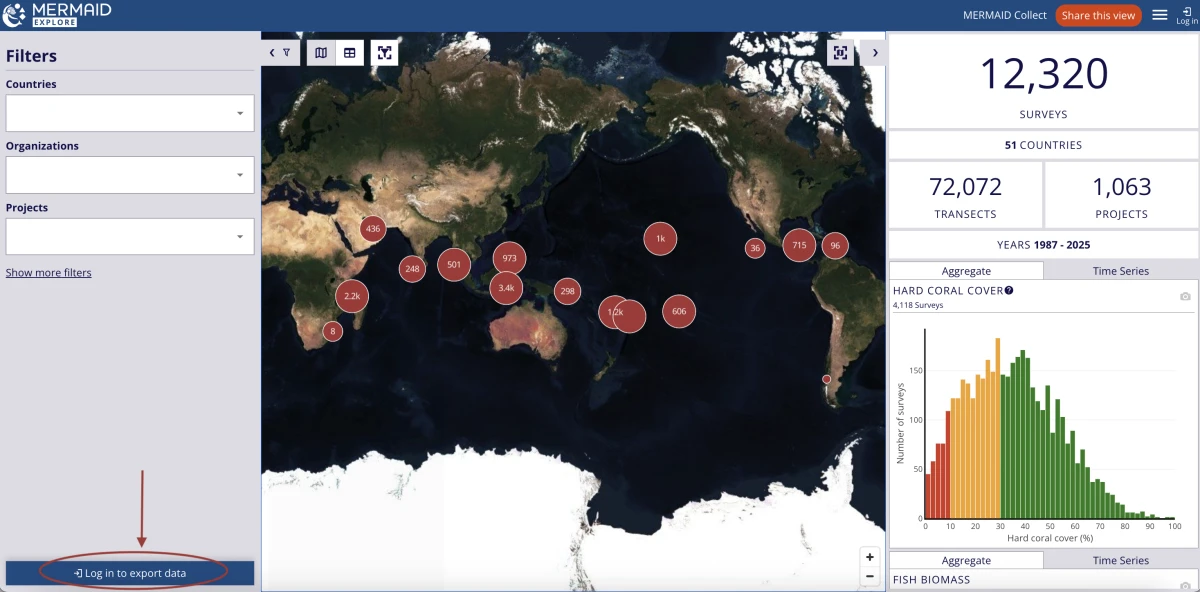This screenshot has height=592, width=1200.
Task: Click the help icon next to Hard Coral Cover
Action: tap(1009, 290)
